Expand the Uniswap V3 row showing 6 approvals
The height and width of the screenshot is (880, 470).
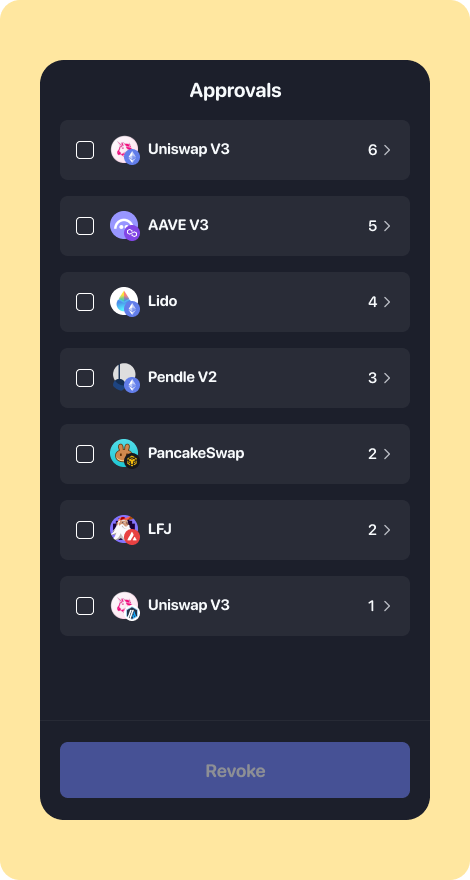387,150
